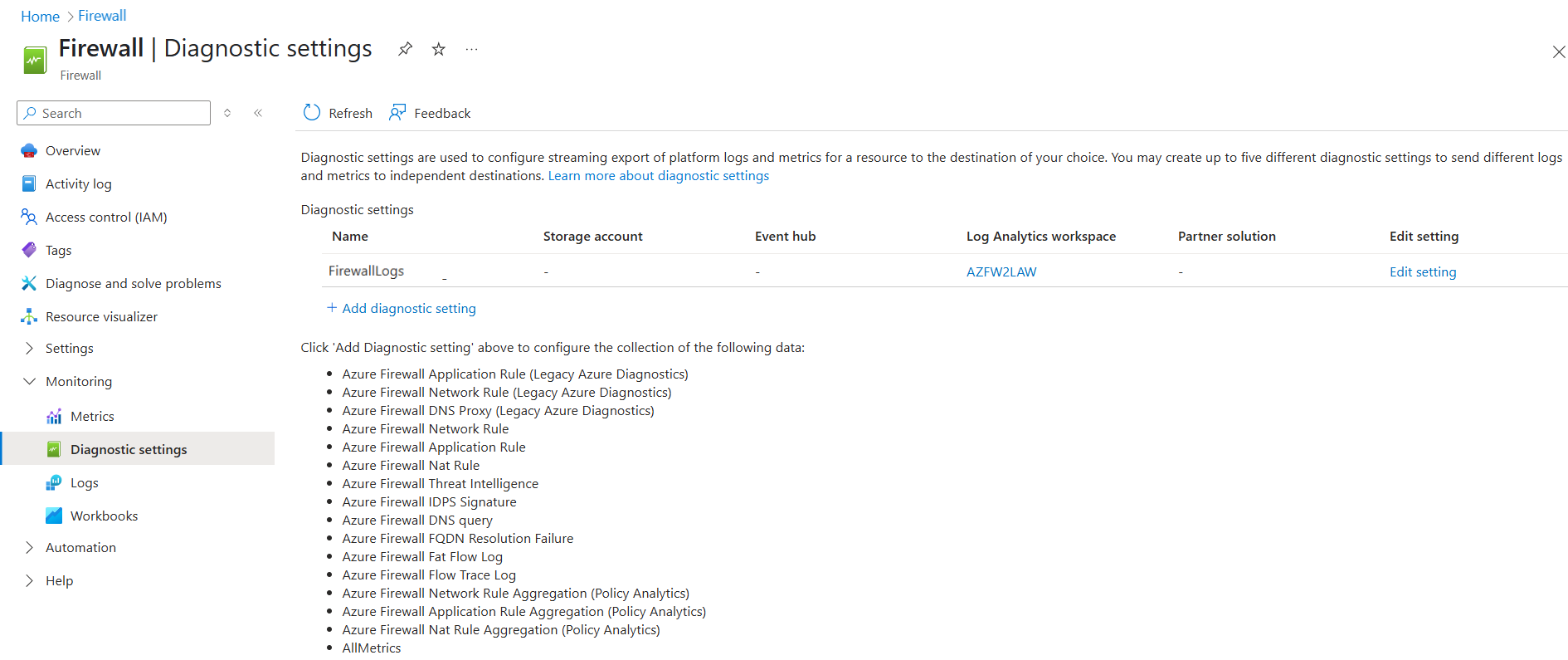Open Learn more about diagnostic settings
Image resolution: width=1568 pixels, height=660 pixels.
[659, 176]
